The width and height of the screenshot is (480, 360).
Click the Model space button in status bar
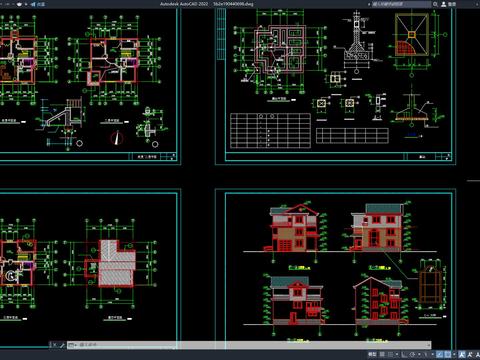[372, 354]
